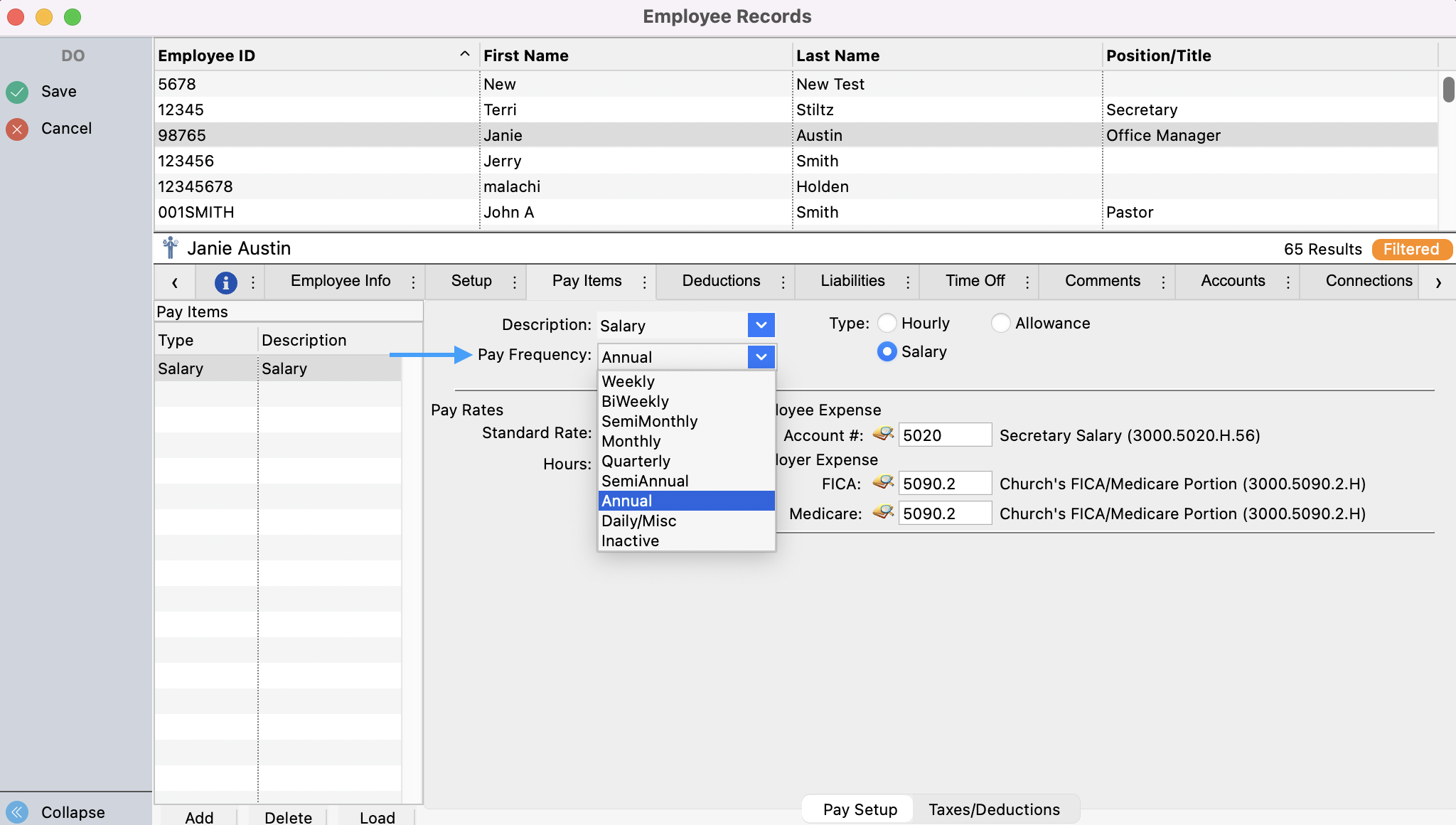Open the Taxes/Deductions bottom tab

pyautogui.click(x=993, y=809)
